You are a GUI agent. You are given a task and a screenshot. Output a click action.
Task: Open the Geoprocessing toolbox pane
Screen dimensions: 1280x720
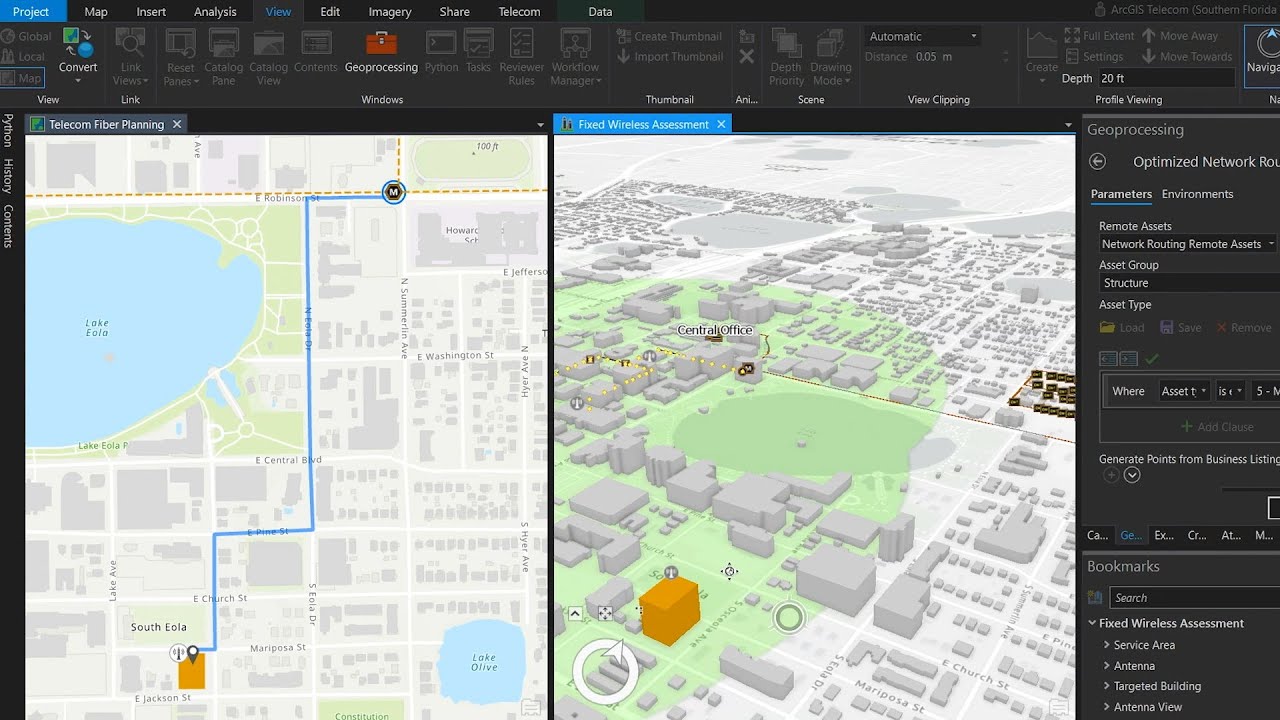[x=381, y=52]
